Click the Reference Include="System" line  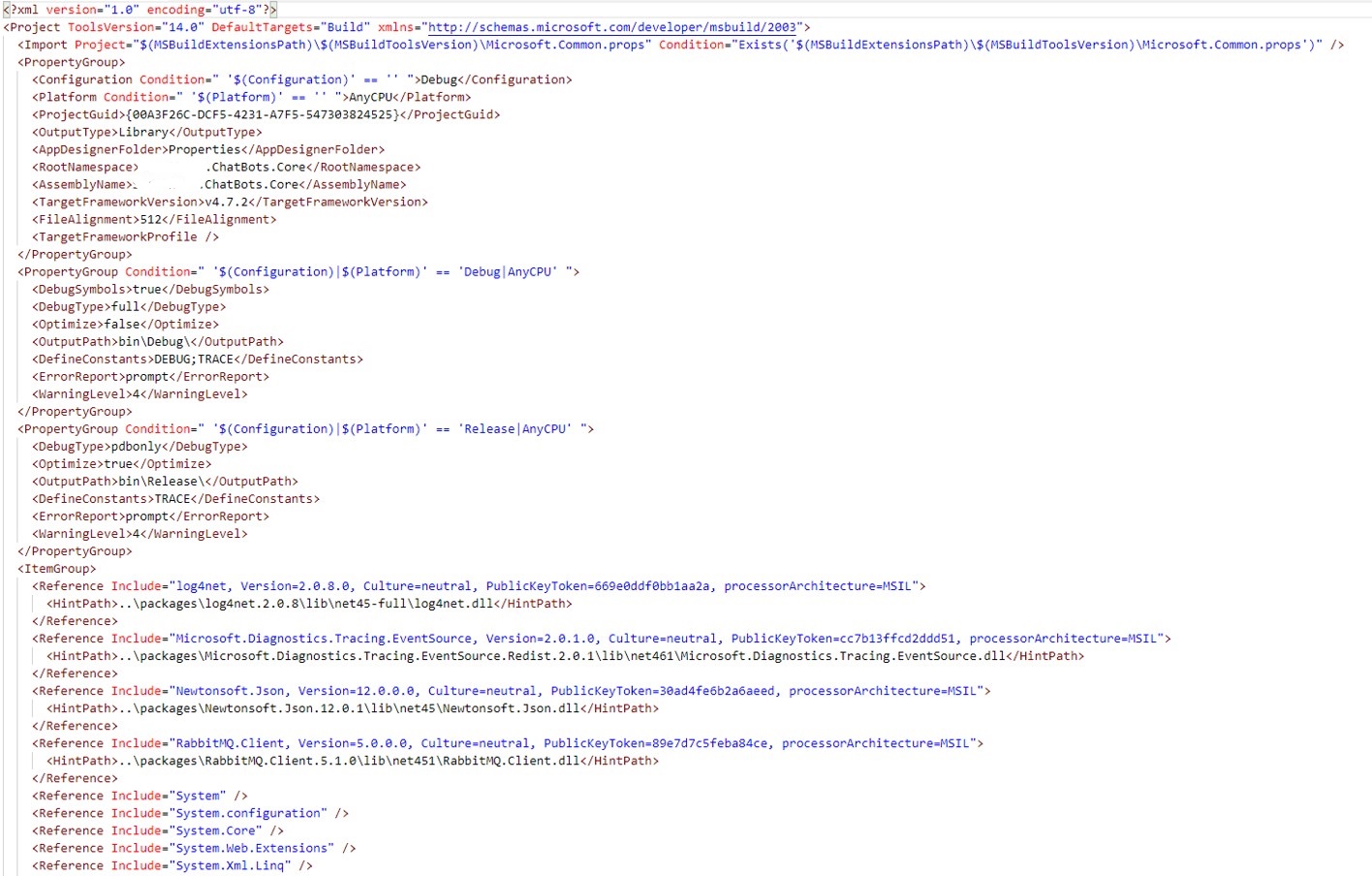(x=140, y=795)
